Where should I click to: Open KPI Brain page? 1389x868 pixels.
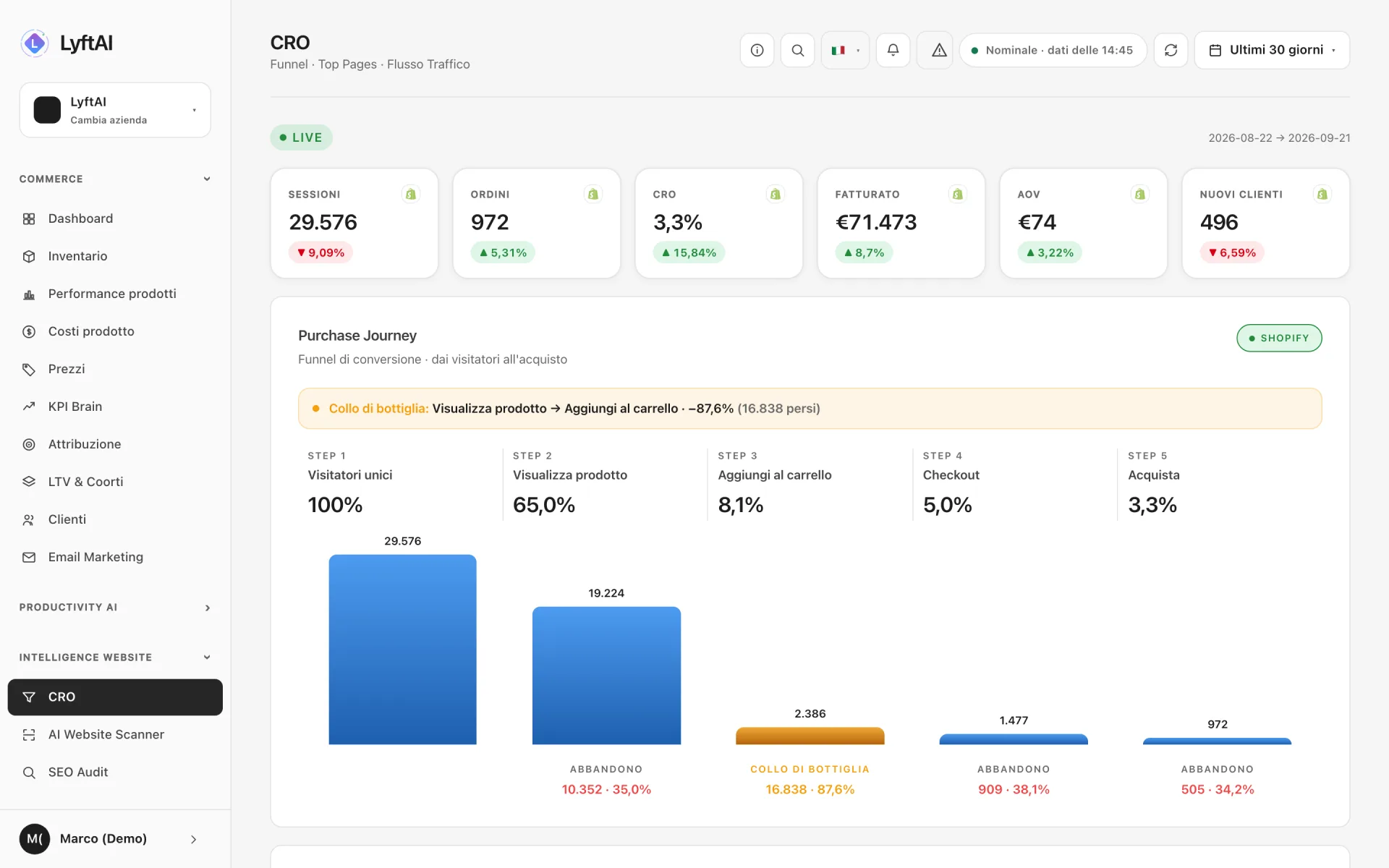pos(115,407)
